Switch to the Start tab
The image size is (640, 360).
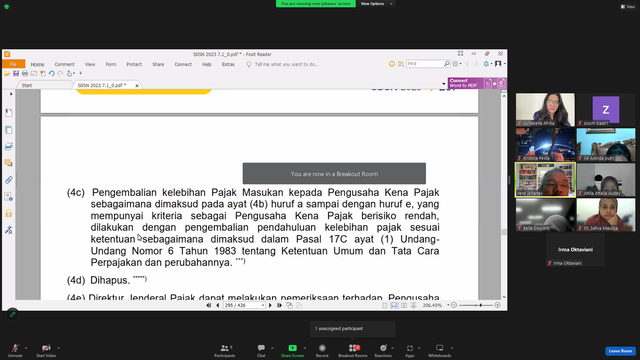[27, 85]
